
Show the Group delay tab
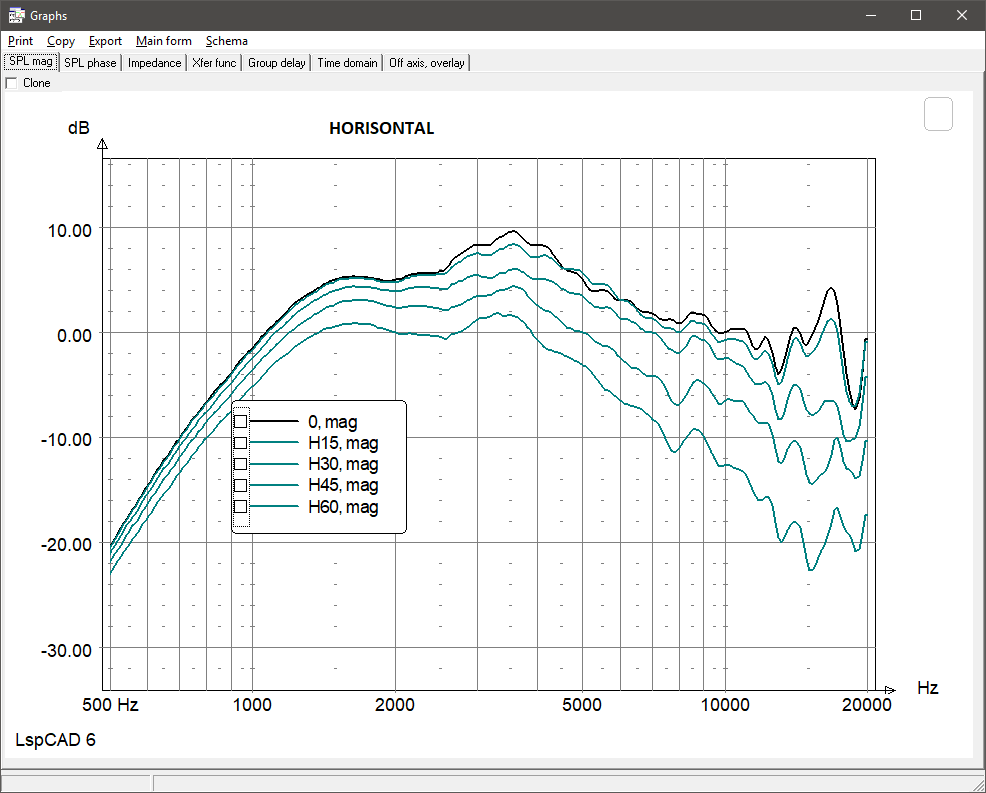277,63
